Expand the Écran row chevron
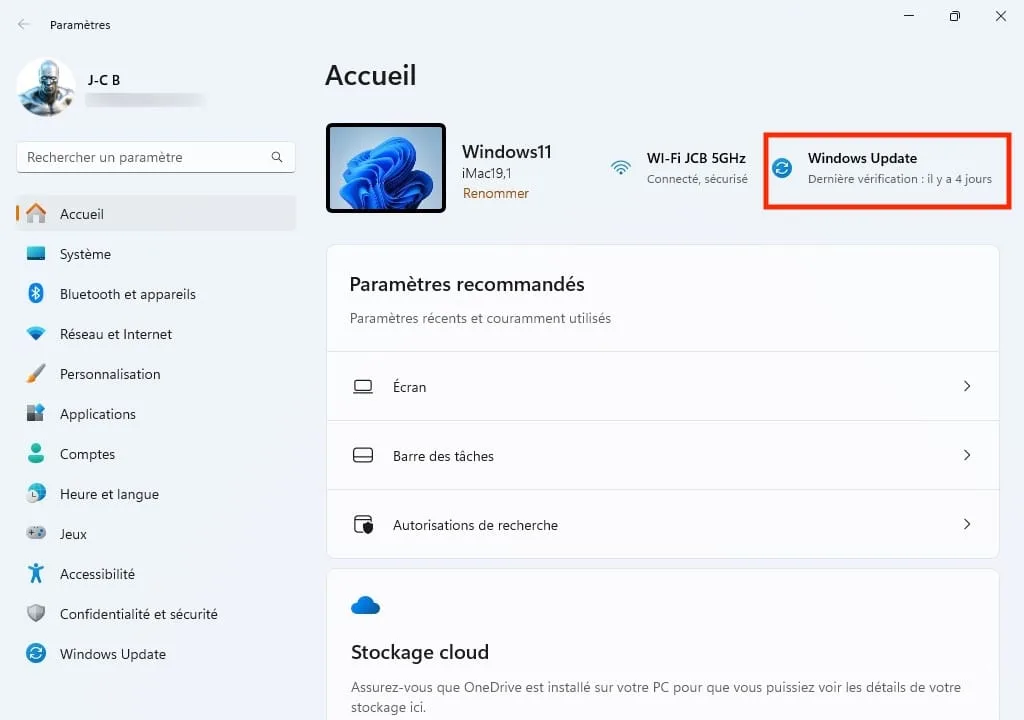This screenshot has height=720, width=1024. tap(967, 386)
